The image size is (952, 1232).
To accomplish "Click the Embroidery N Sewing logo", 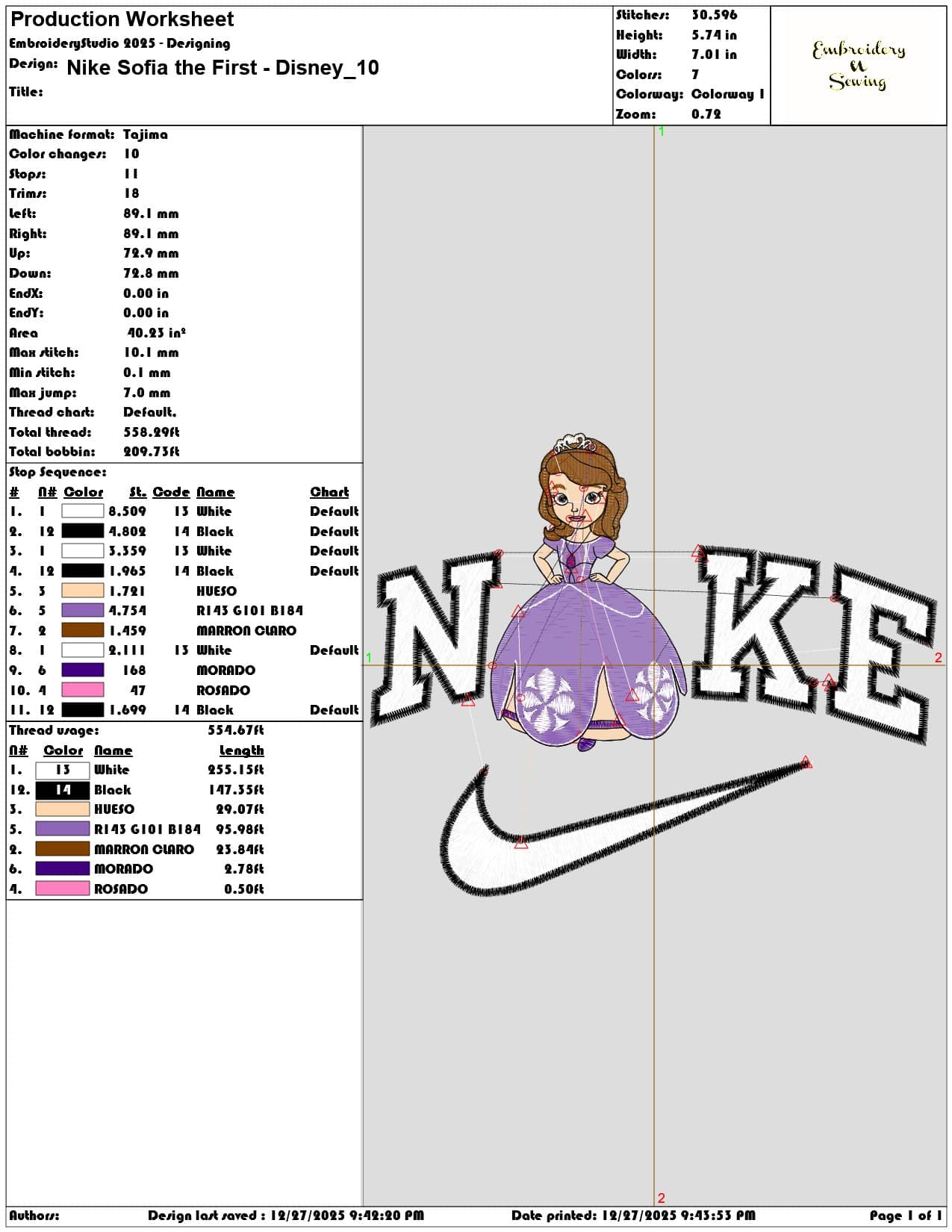I will (859, 66).
